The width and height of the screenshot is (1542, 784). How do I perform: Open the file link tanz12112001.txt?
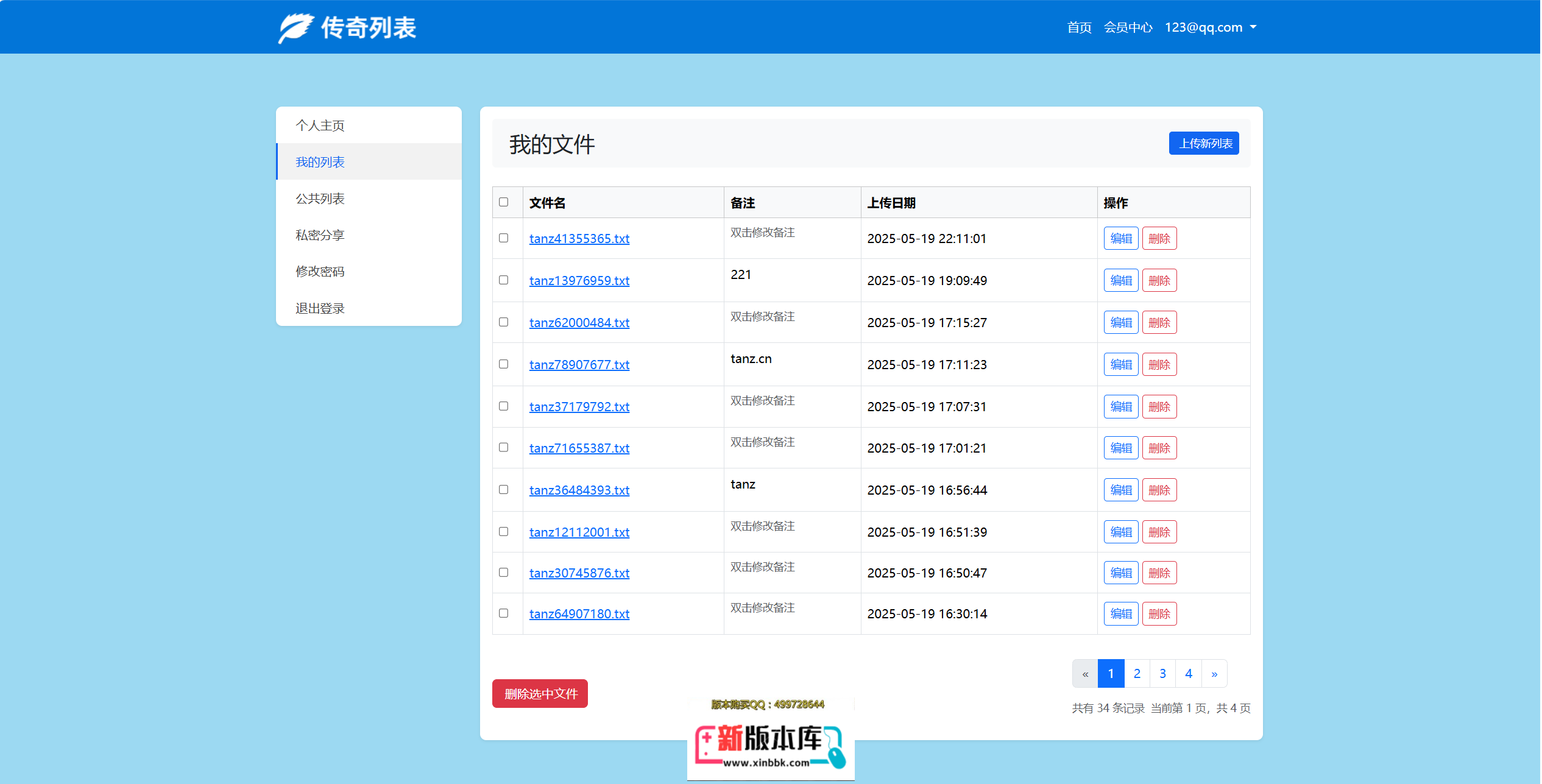coord(579,532)
